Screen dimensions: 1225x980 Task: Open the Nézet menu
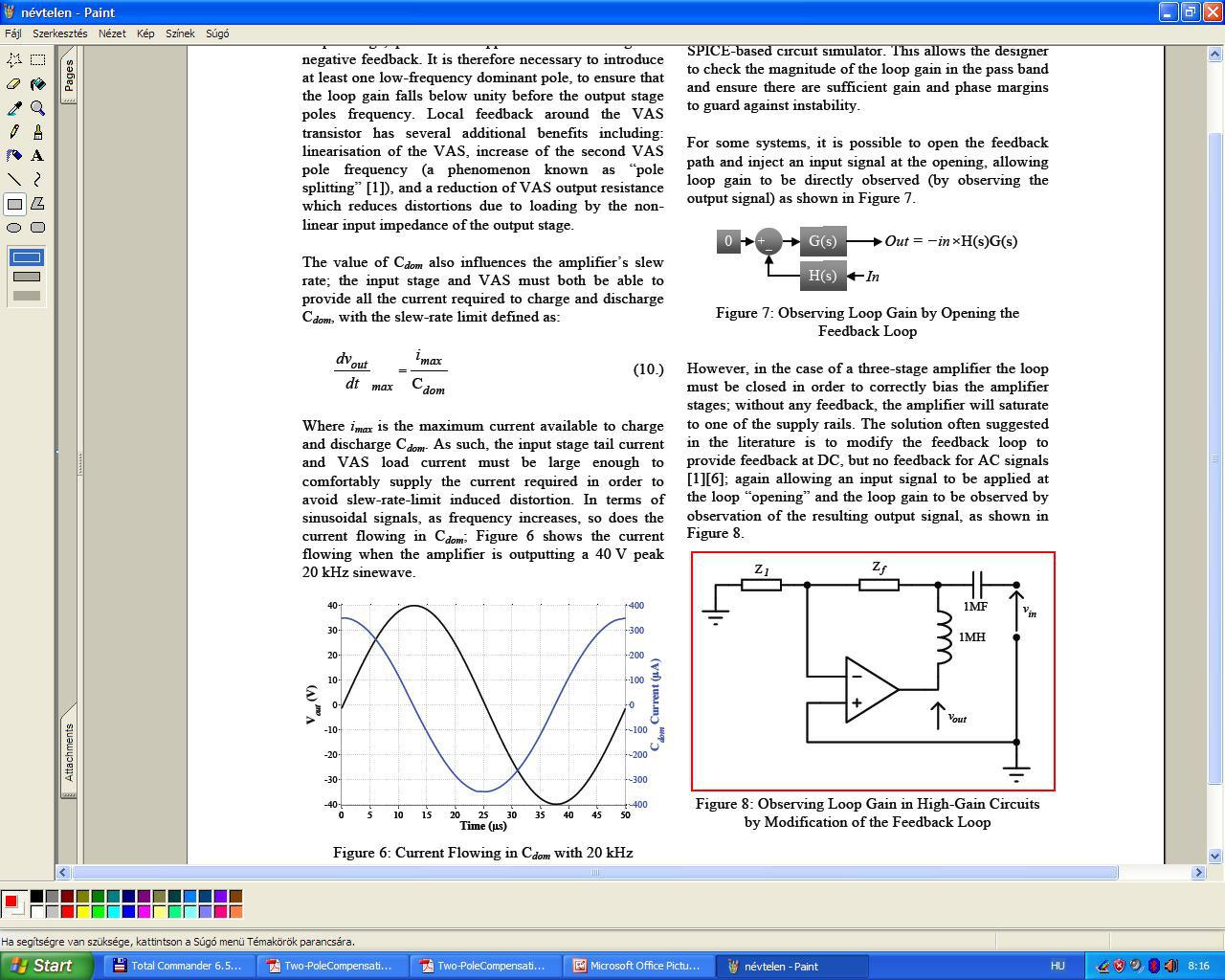112,33
